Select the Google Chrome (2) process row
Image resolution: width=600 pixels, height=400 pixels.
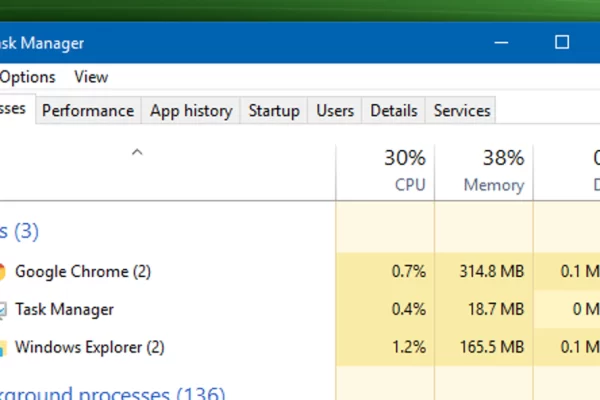coord(300,271)
